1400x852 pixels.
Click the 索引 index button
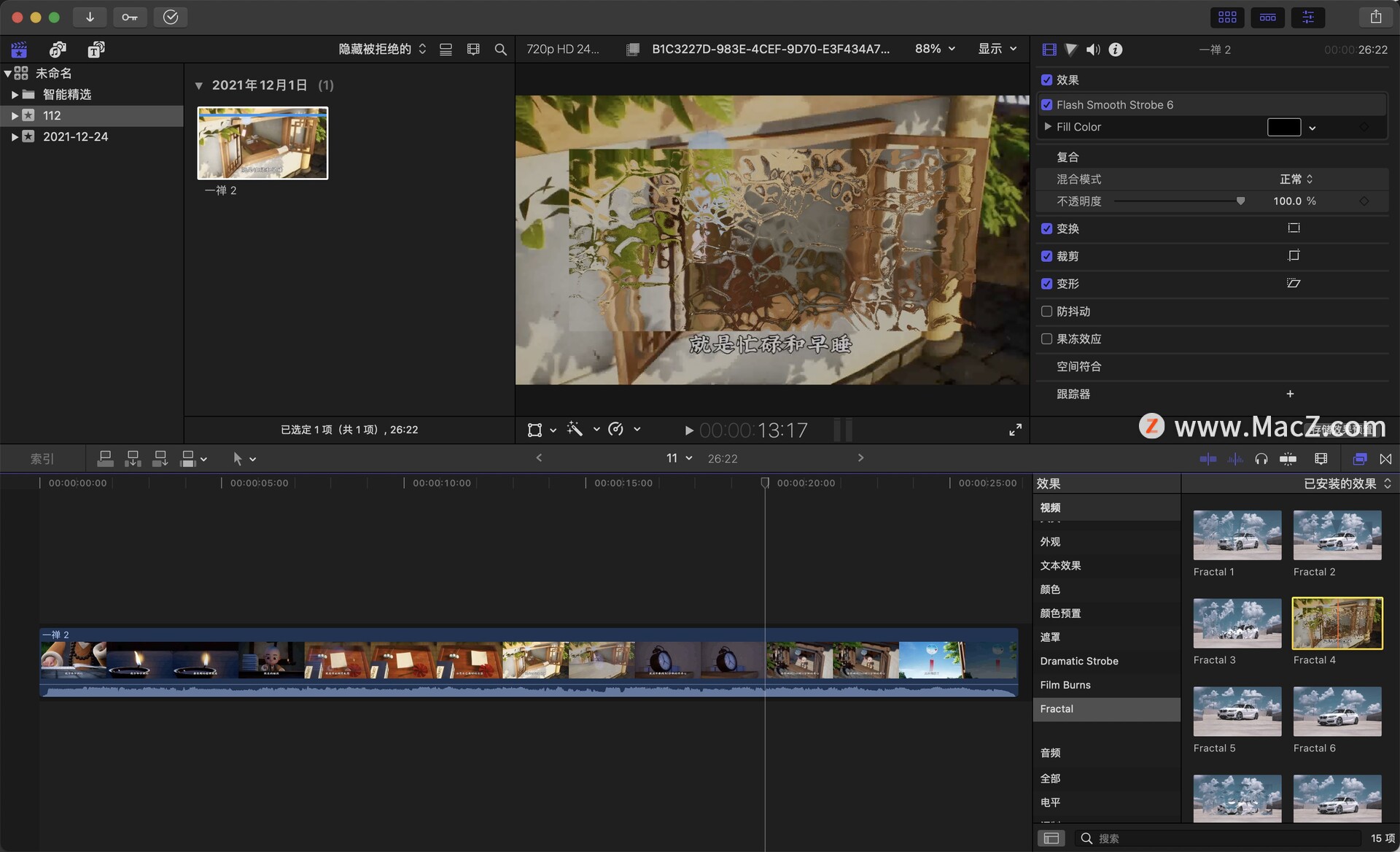[42, 459]
